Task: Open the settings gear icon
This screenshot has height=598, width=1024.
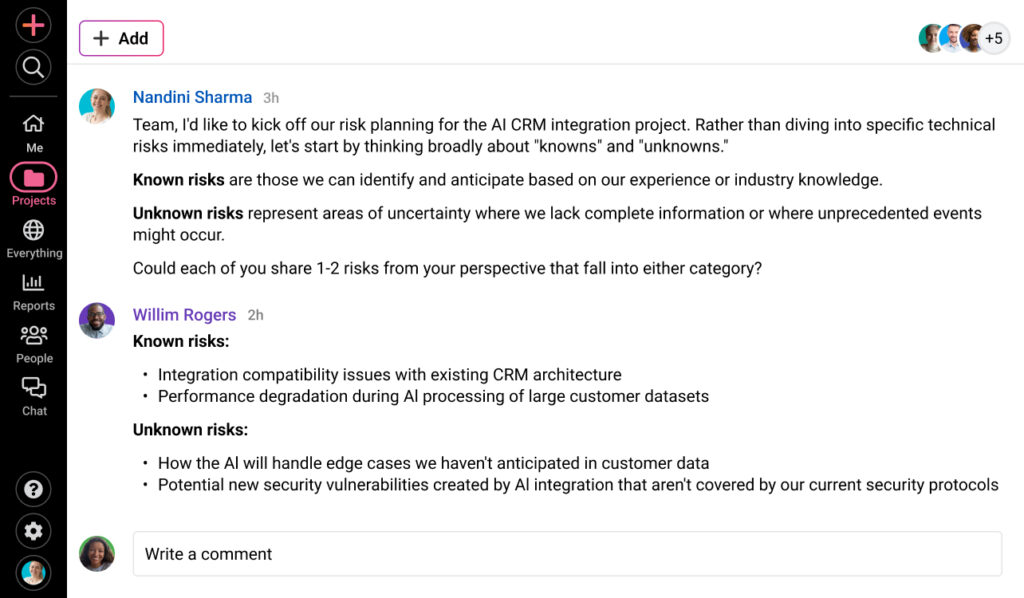Action: point(33,531)
